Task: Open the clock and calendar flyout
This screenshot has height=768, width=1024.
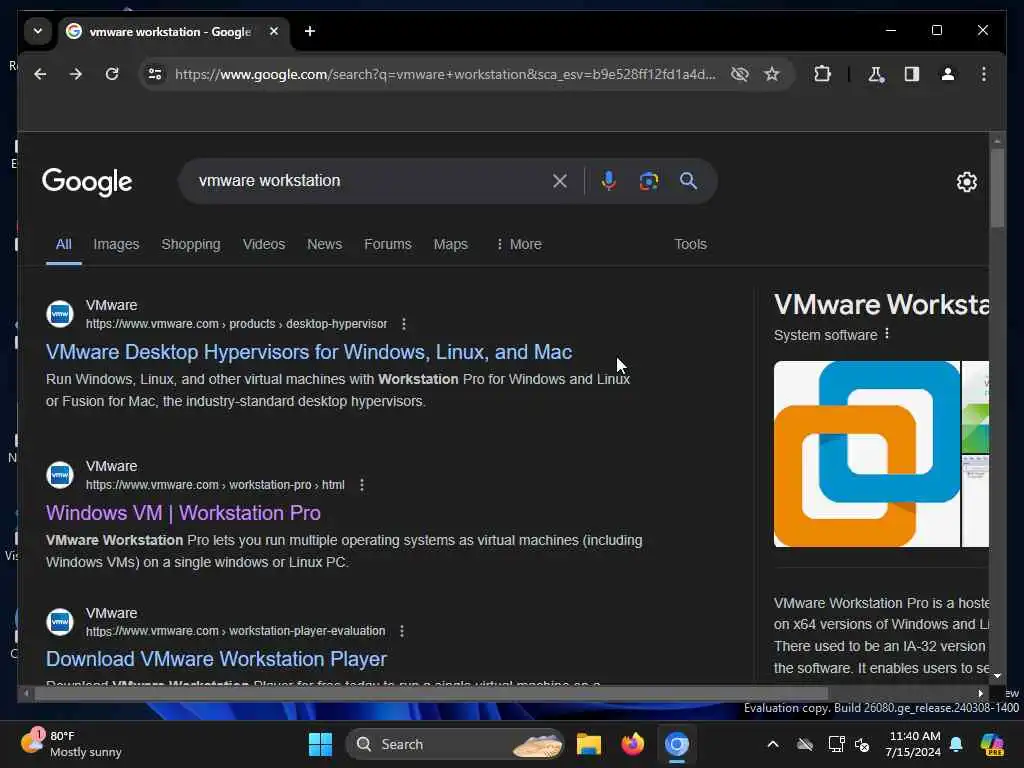Action: pyautogui.click(x=913, y=744)
